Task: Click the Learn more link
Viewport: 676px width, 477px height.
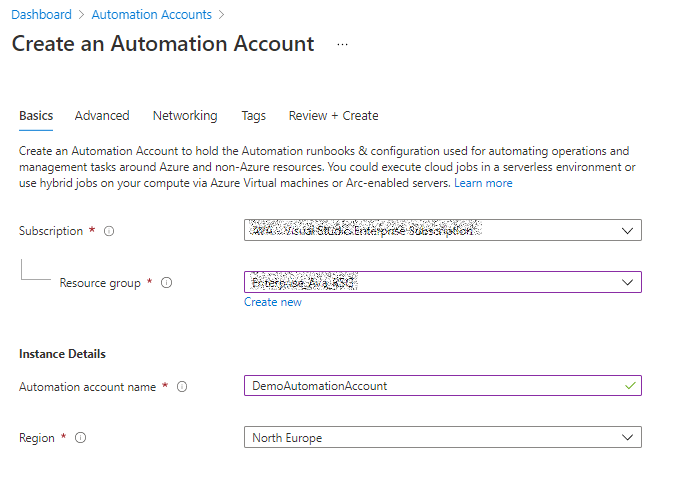Action: coord(483,183)
